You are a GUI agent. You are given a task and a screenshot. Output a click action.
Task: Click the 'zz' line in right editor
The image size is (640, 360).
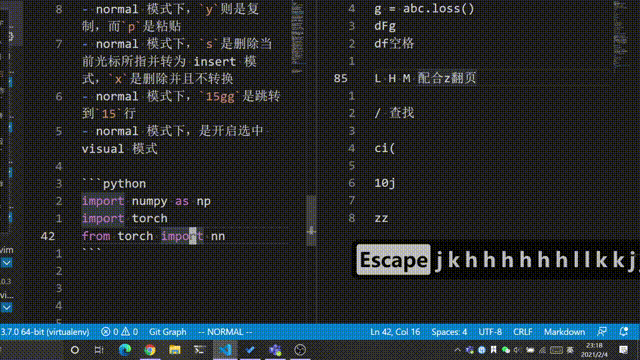[381, 218]
